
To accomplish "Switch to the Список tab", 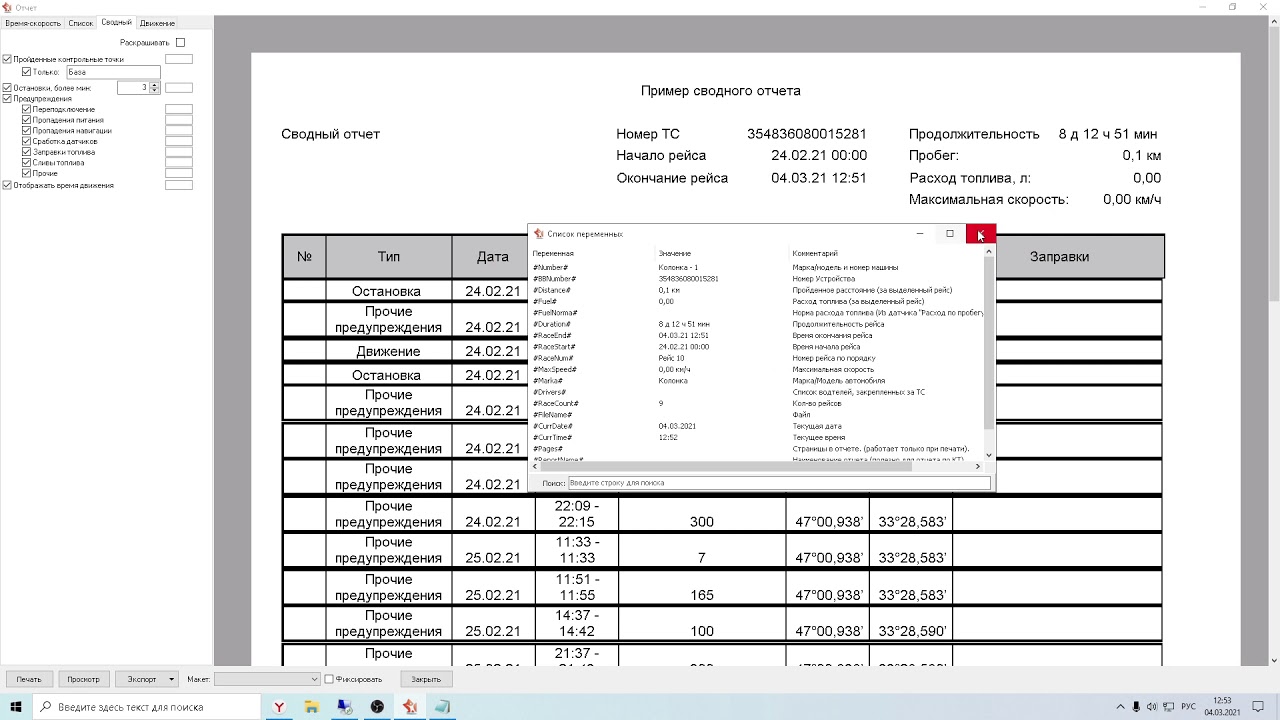I will click(81, 23).
